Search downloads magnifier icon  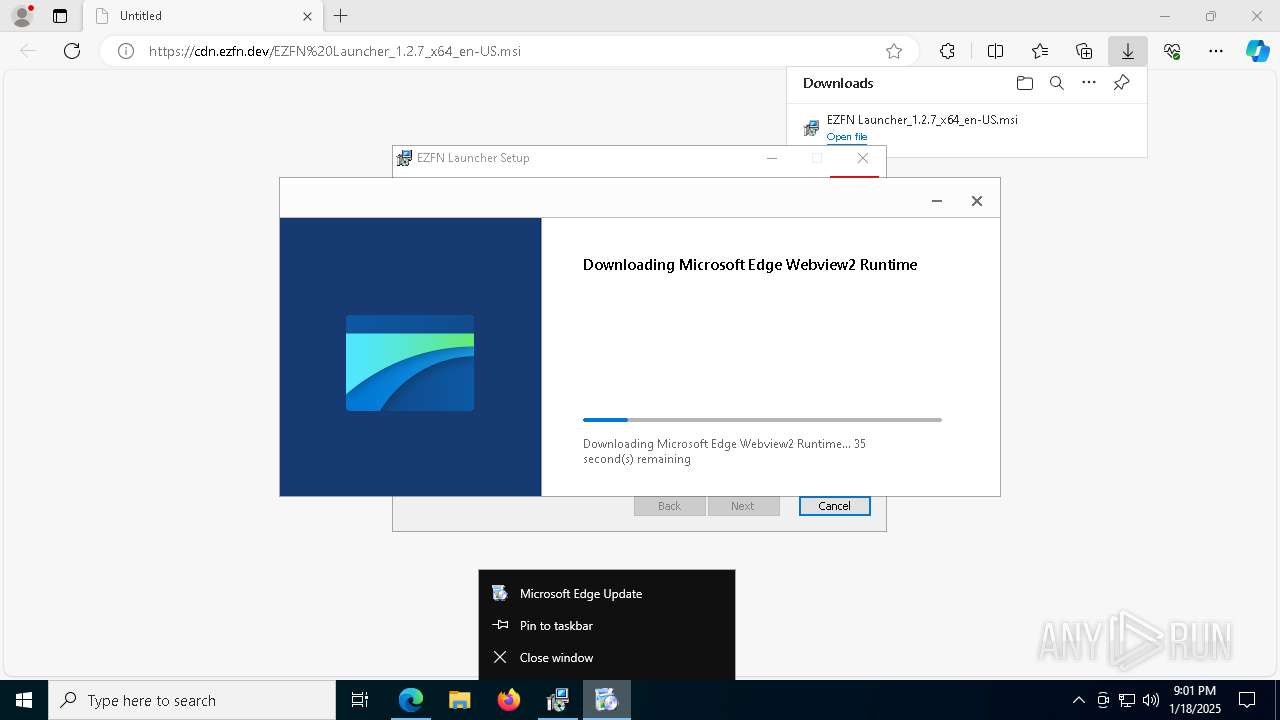tap(1057, 83)
